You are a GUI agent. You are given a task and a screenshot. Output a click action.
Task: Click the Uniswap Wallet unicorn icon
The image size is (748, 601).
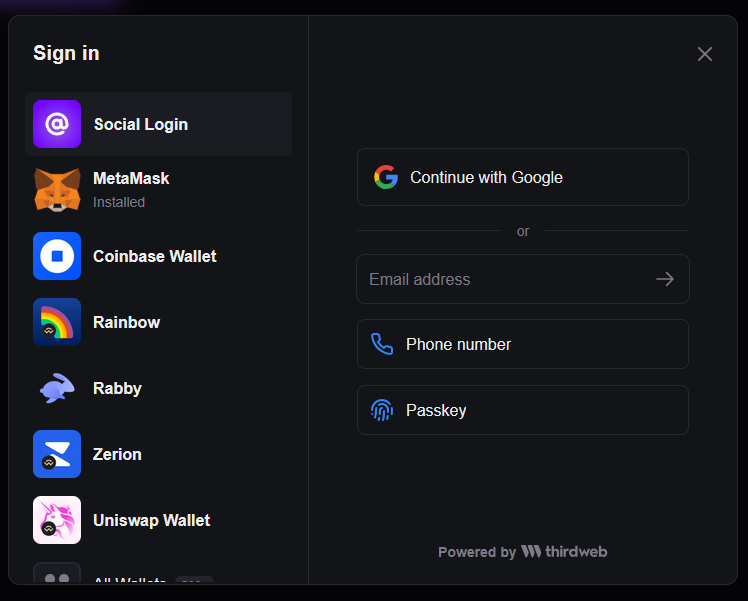coord(57,520)
